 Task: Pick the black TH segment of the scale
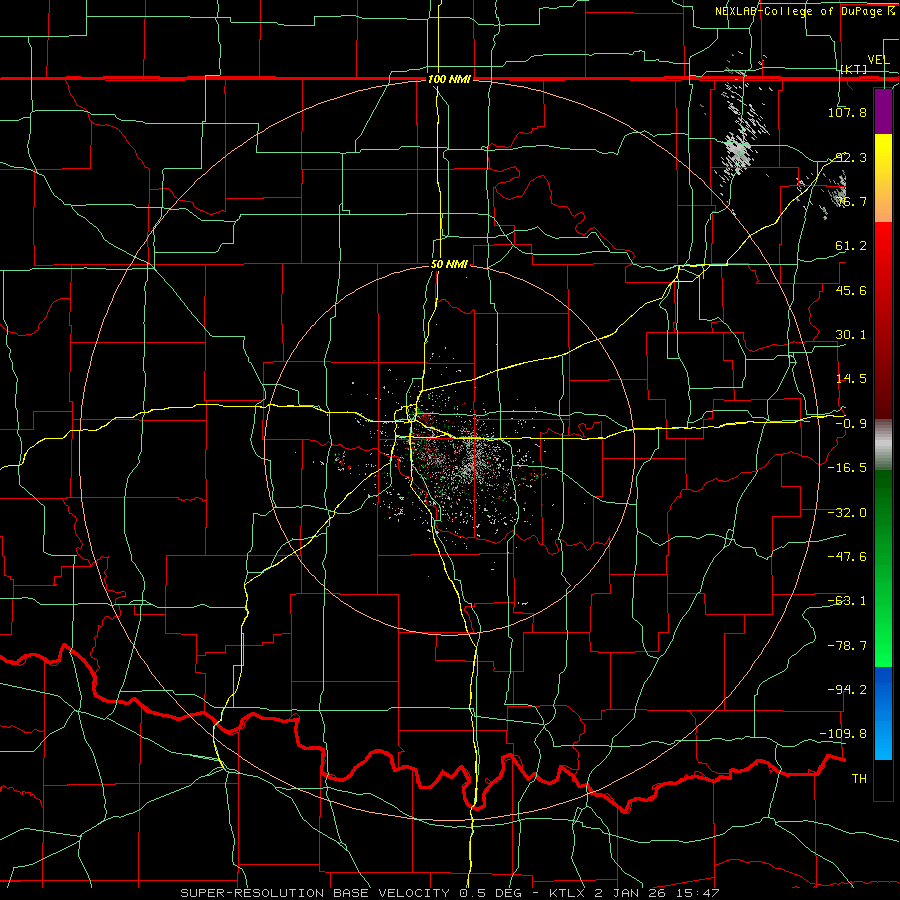coord(883,780)
